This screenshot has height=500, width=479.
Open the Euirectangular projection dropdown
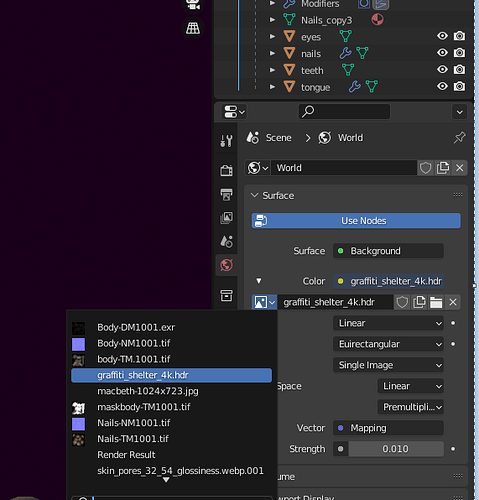388,344
